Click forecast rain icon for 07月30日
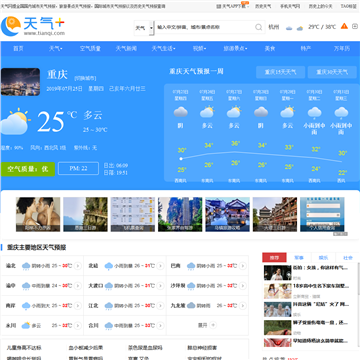Viewport: 360px width, 360px height. (x=314, y=113)
